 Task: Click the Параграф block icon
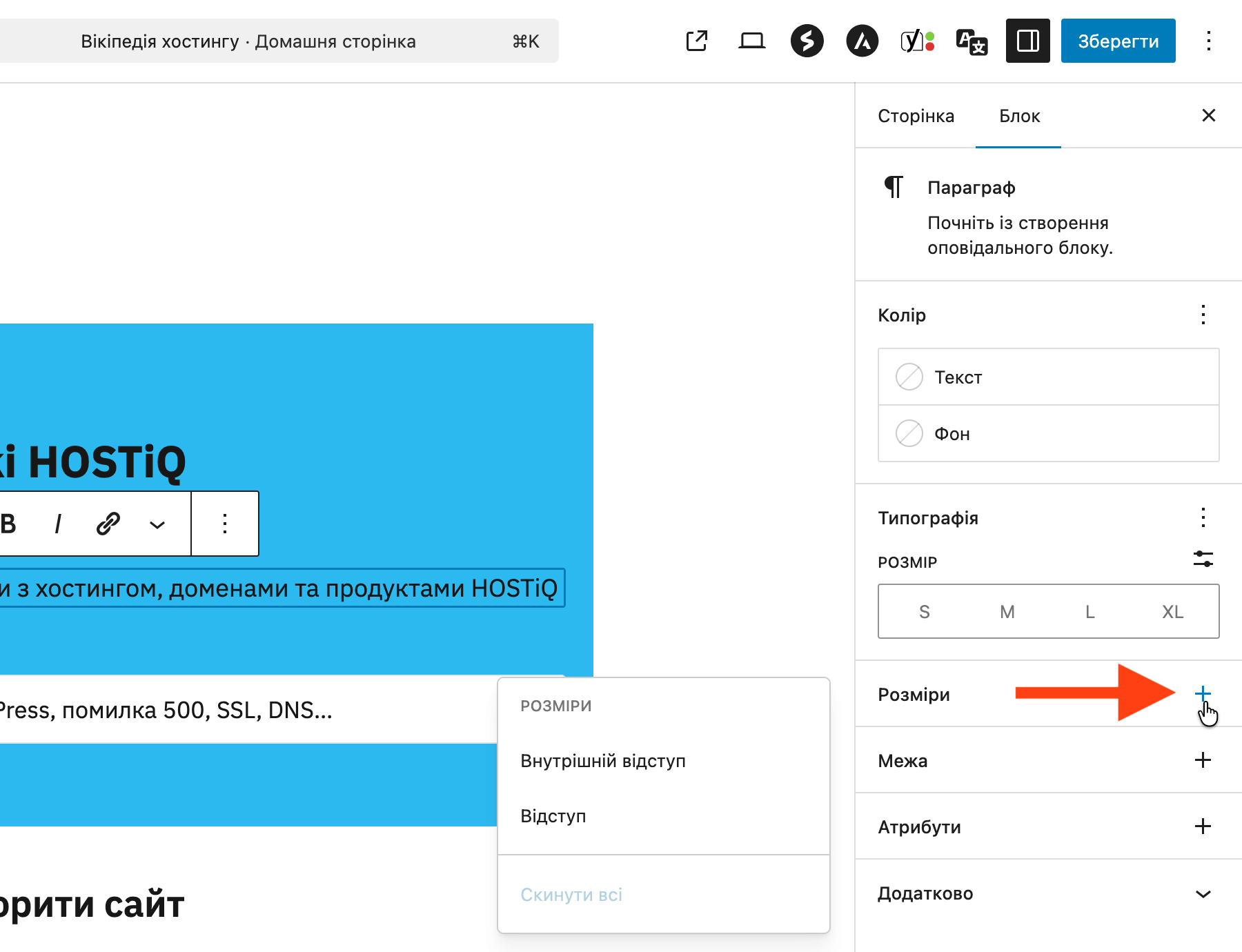[894, 187]
